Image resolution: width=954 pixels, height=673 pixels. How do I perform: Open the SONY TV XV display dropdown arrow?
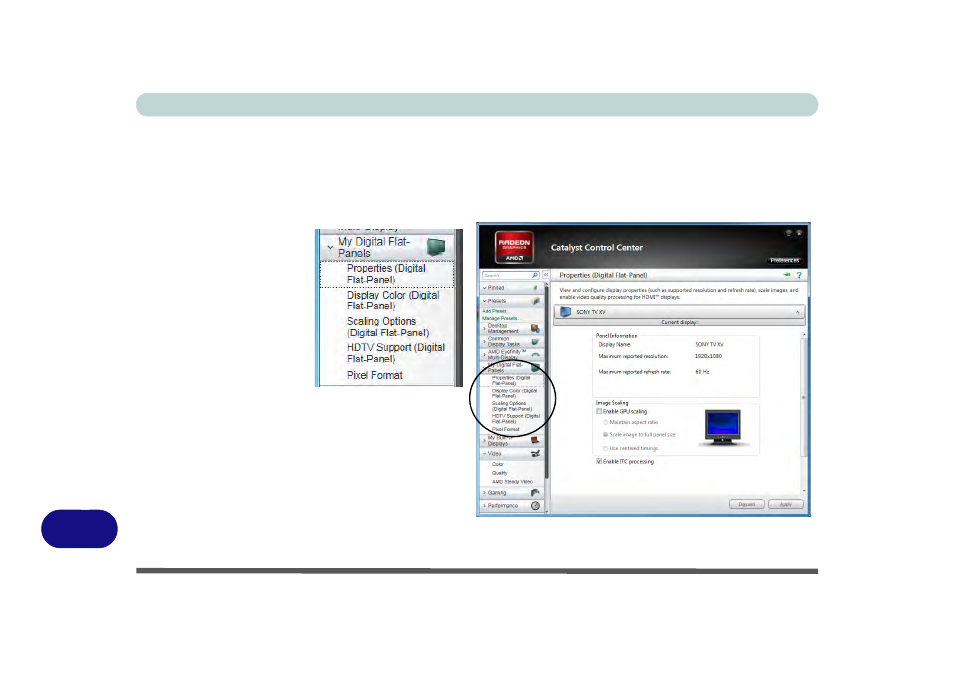pyautogui.click(x=797, y=312)
